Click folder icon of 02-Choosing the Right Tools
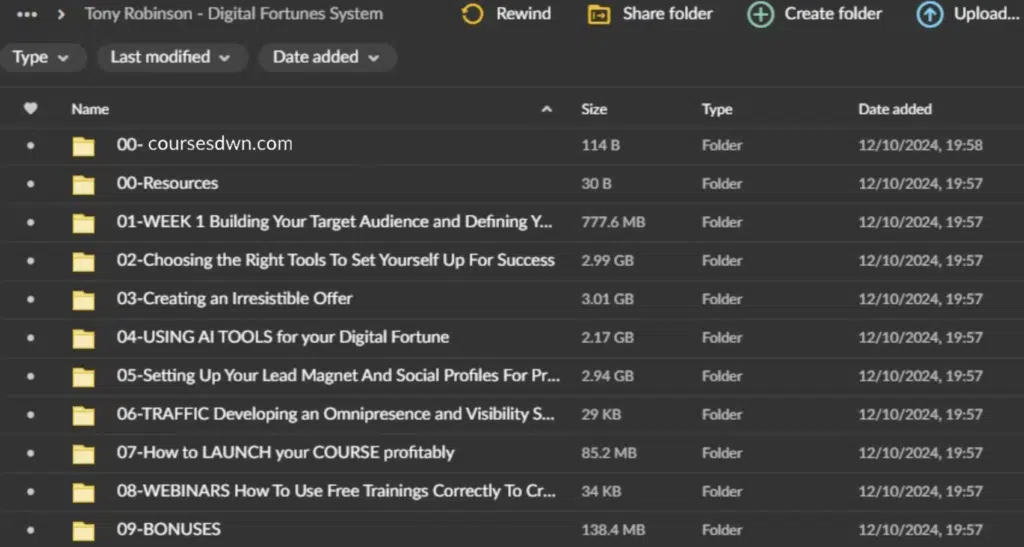1024x547 pixels. coord(84,262)
